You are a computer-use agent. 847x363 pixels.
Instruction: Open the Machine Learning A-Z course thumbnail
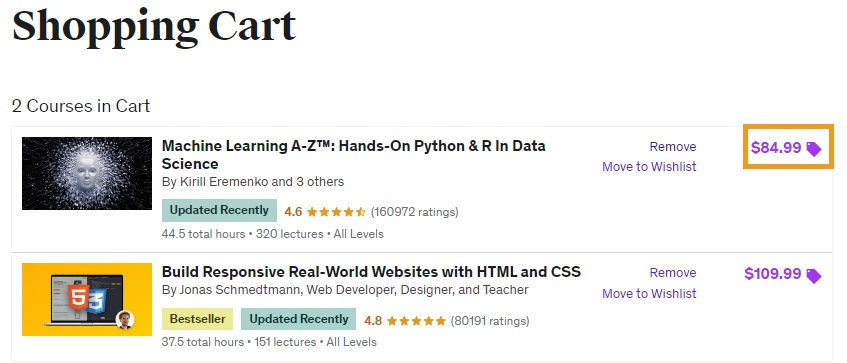(87, 173)
